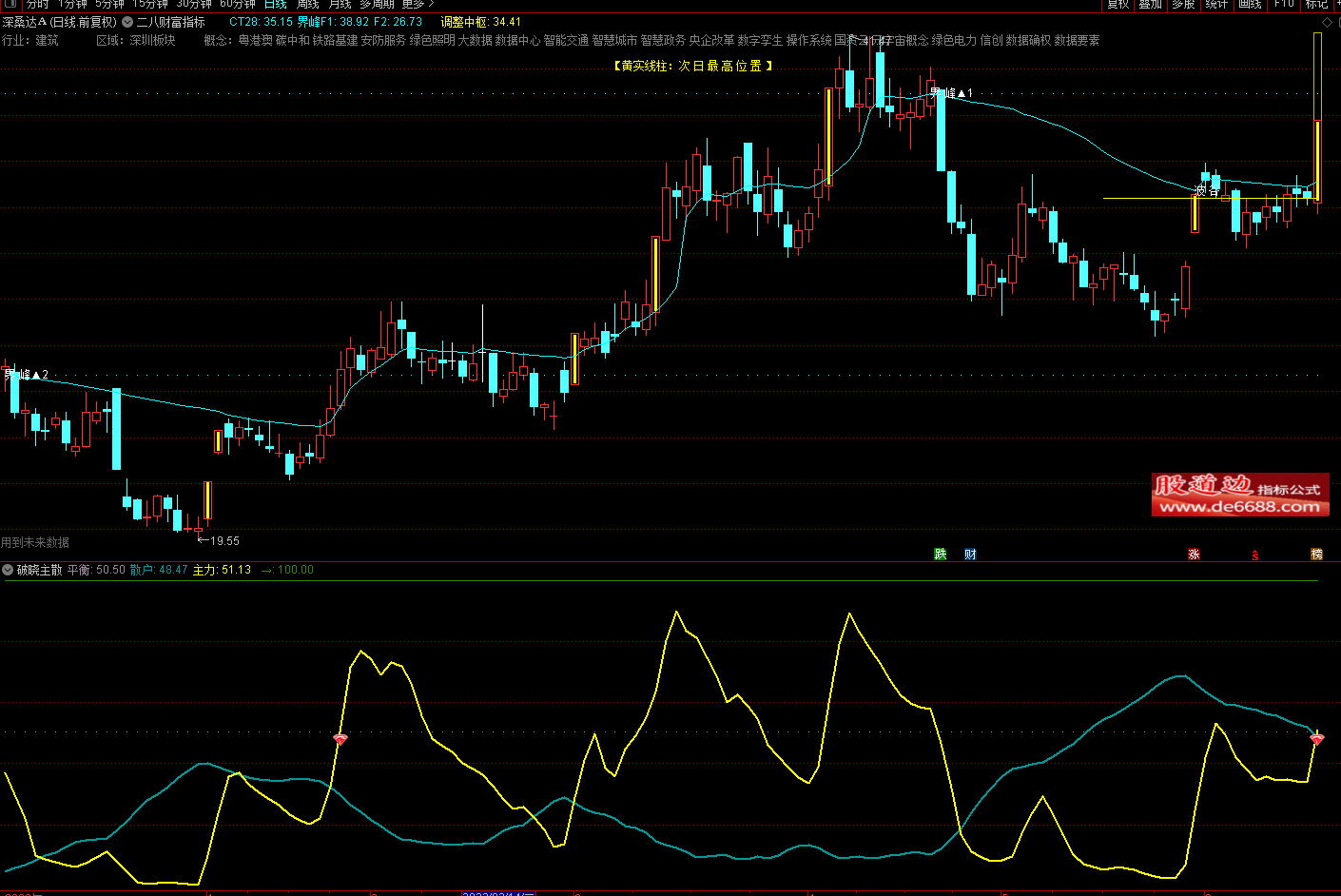Click the 界峰▲1 peak marker label
This screenshot has height=896, width=1341.
(x=951, y=93)
